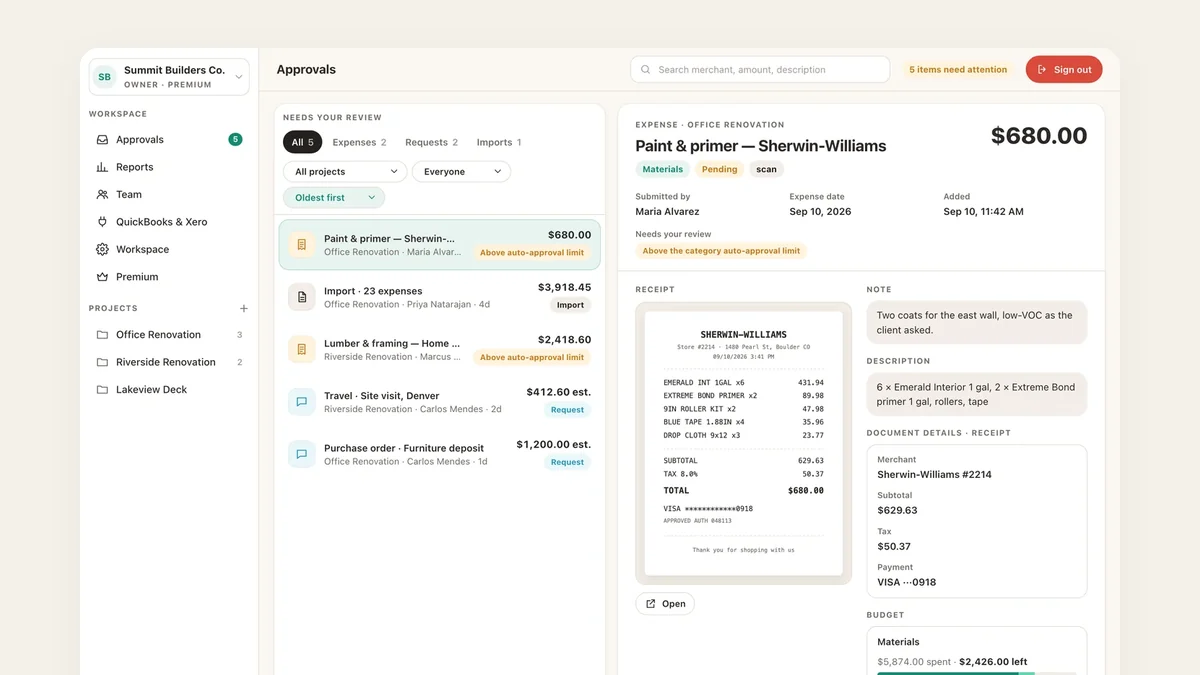Open Lakeview Deck folder icon

[102, 390]
